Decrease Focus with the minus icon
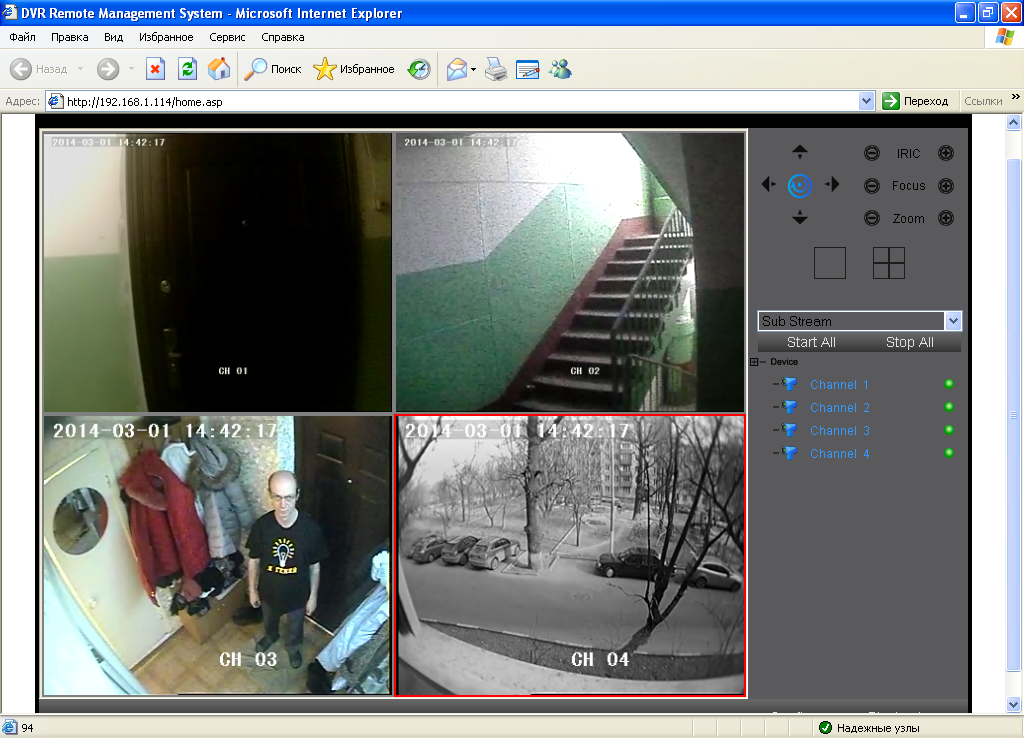The height and width of the screenshot is (738, 1024). 872,186
